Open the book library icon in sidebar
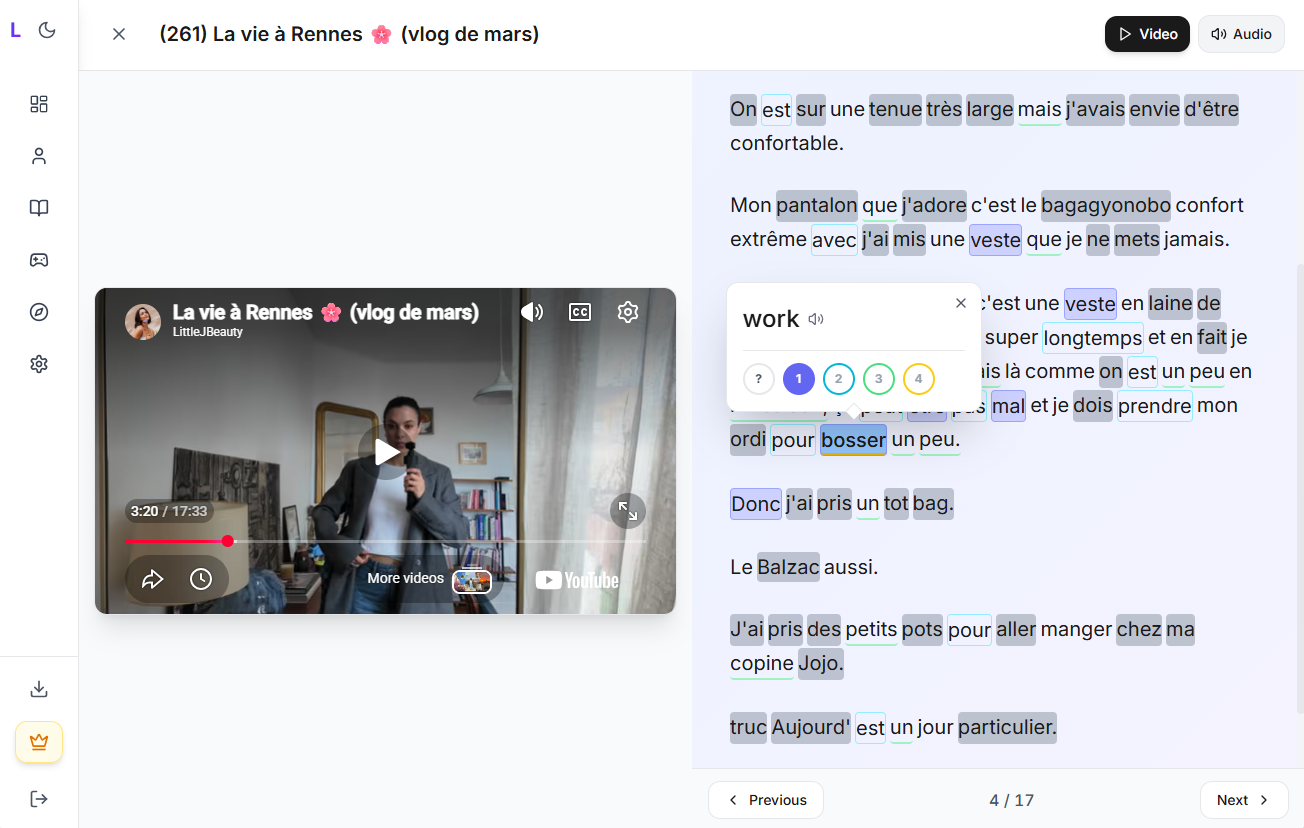Viewport: 1304px width, 828px height. click(39, 208)
